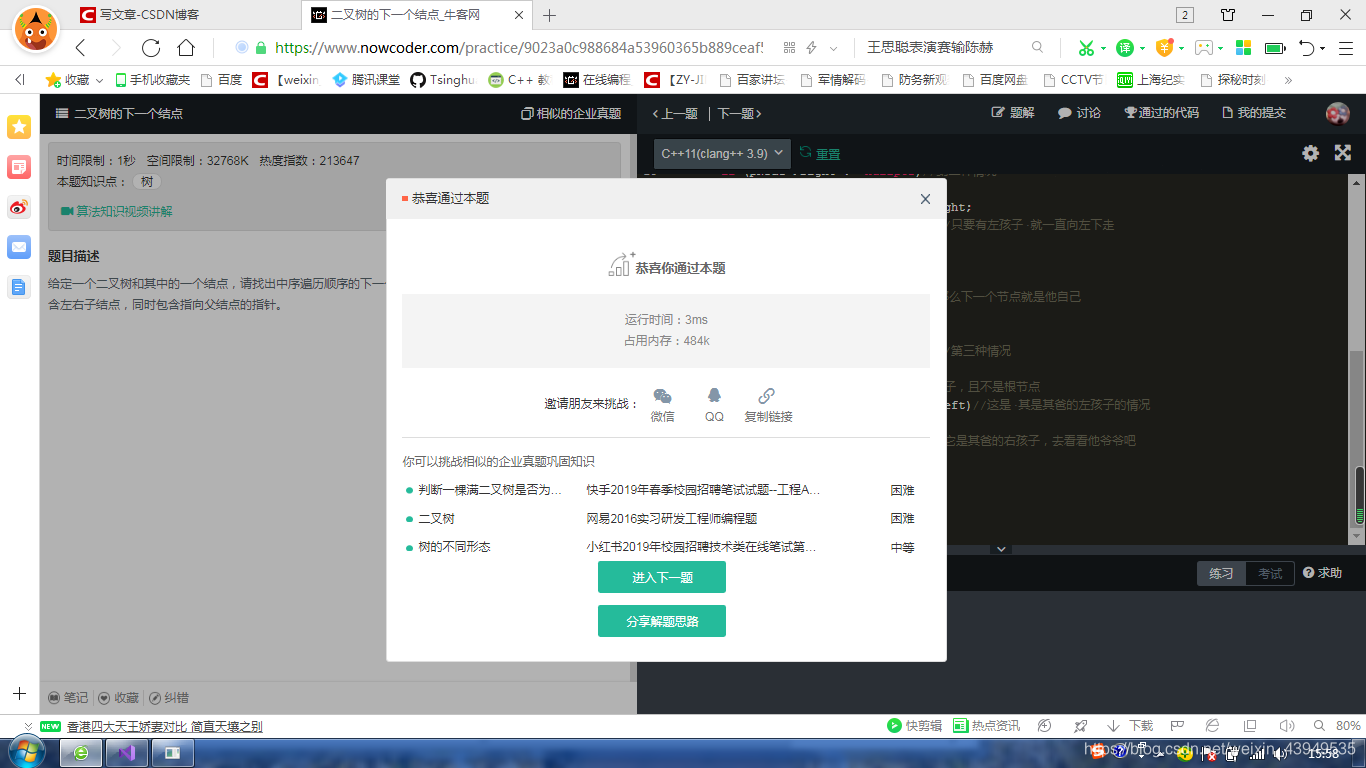
Task: Click the nowcoder URL address bar
Action: point(519,48)
